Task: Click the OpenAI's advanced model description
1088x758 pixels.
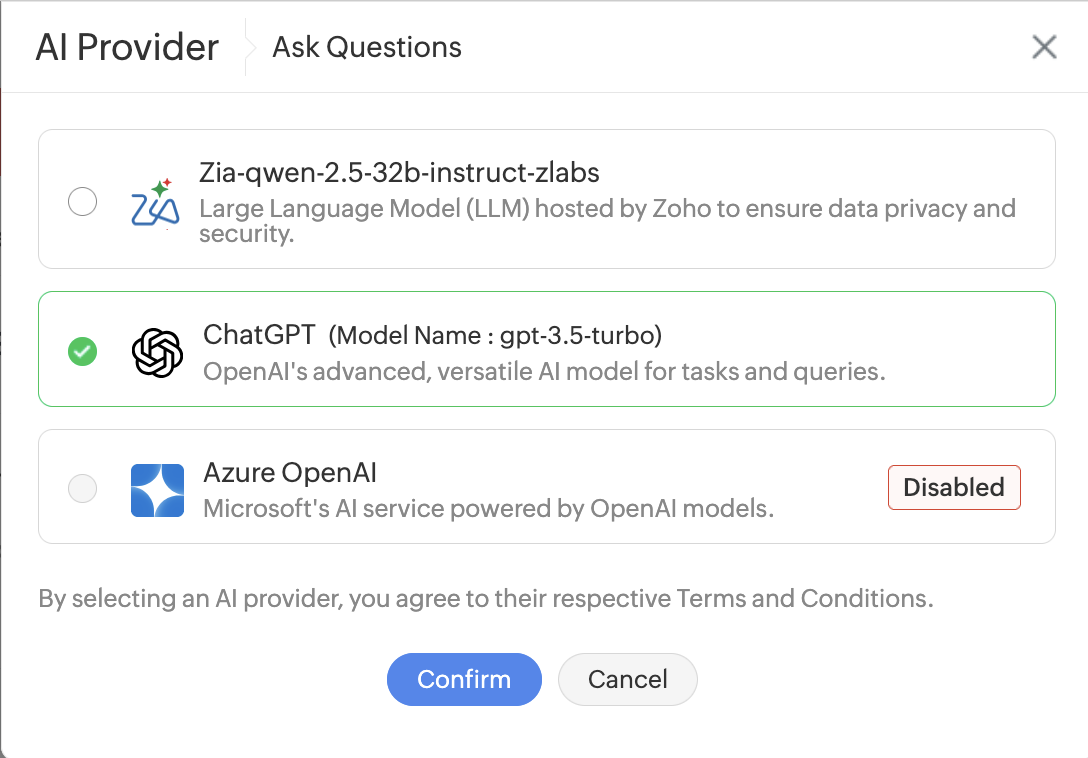Action: 544,371
